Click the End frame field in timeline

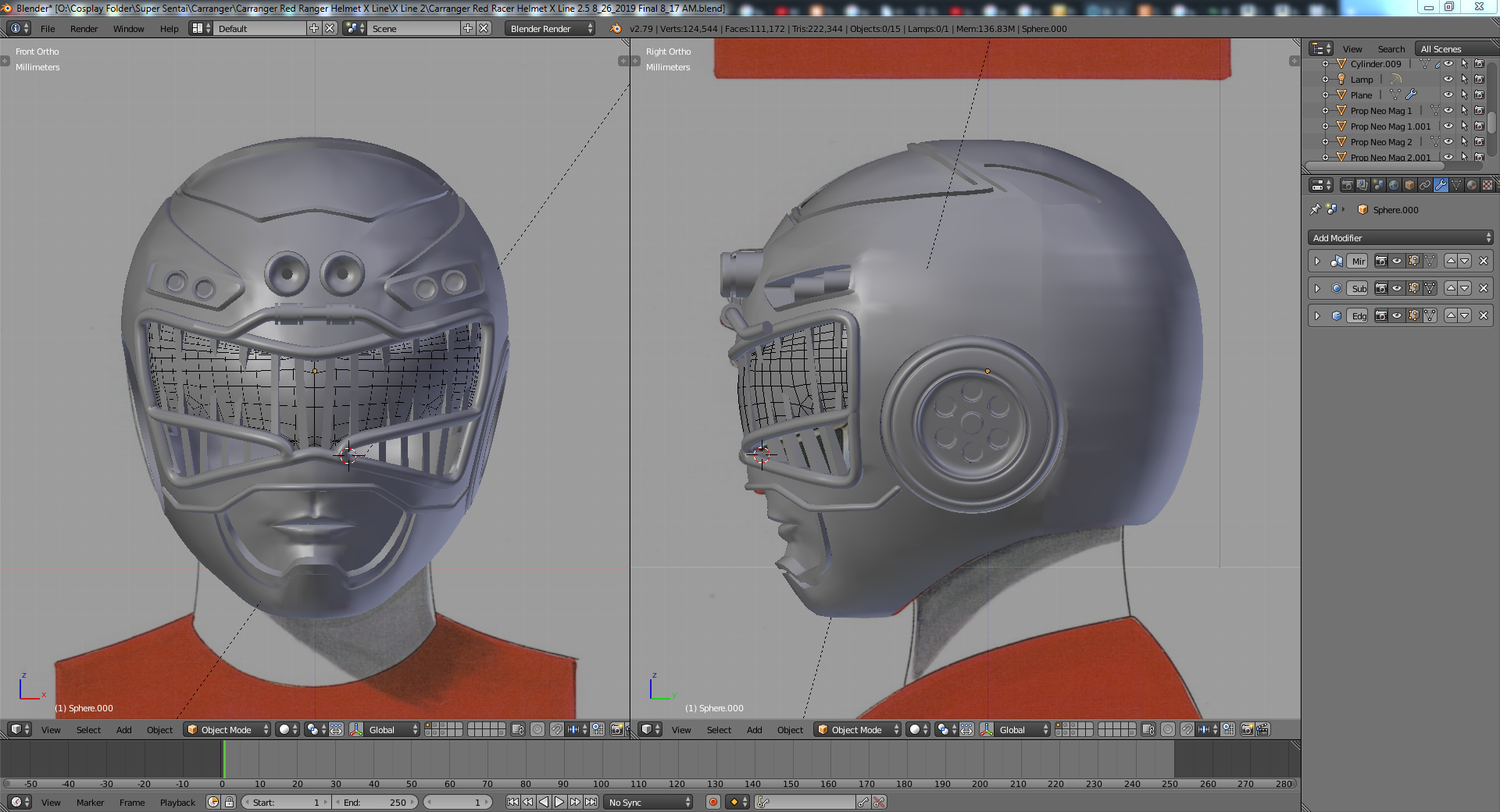(375, 803)
